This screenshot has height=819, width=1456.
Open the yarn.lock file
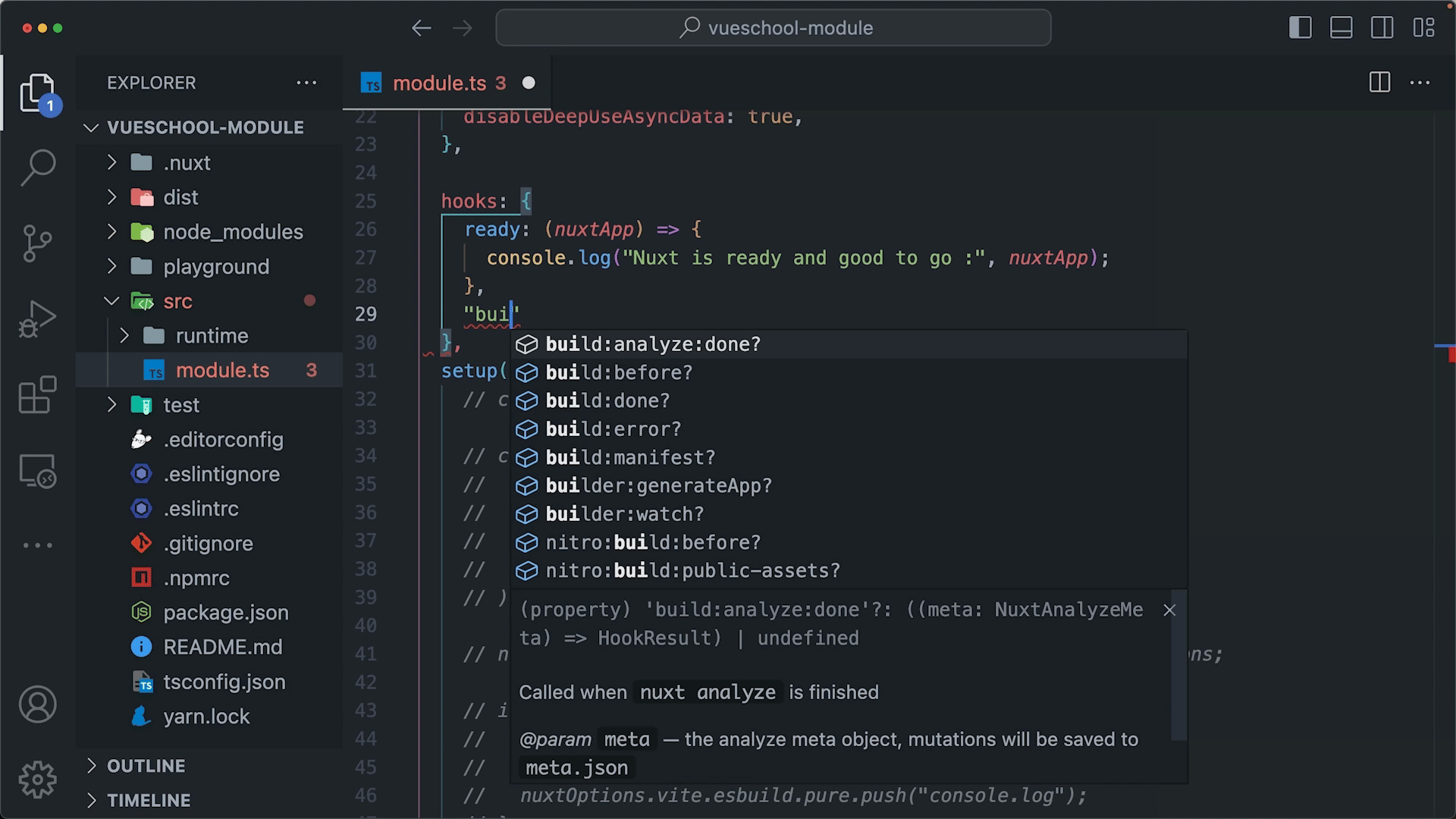(x=209, y=717)
